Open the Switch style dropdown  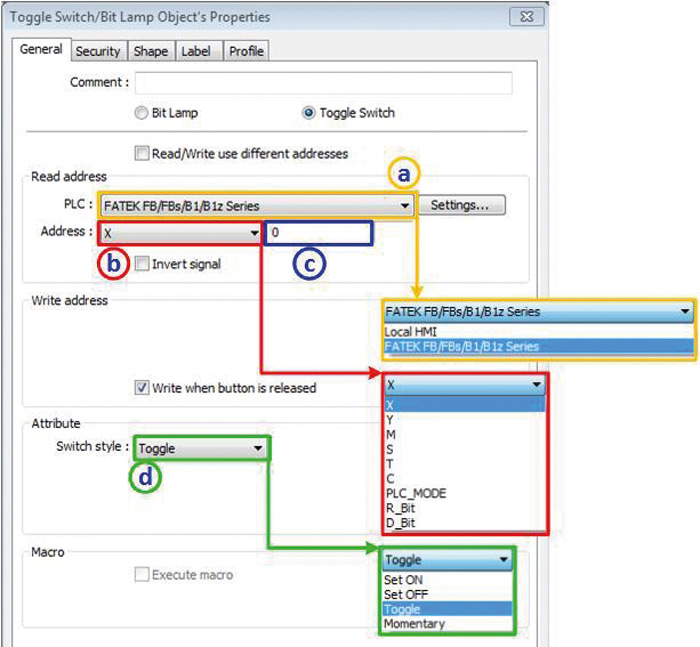pos(201,448)
